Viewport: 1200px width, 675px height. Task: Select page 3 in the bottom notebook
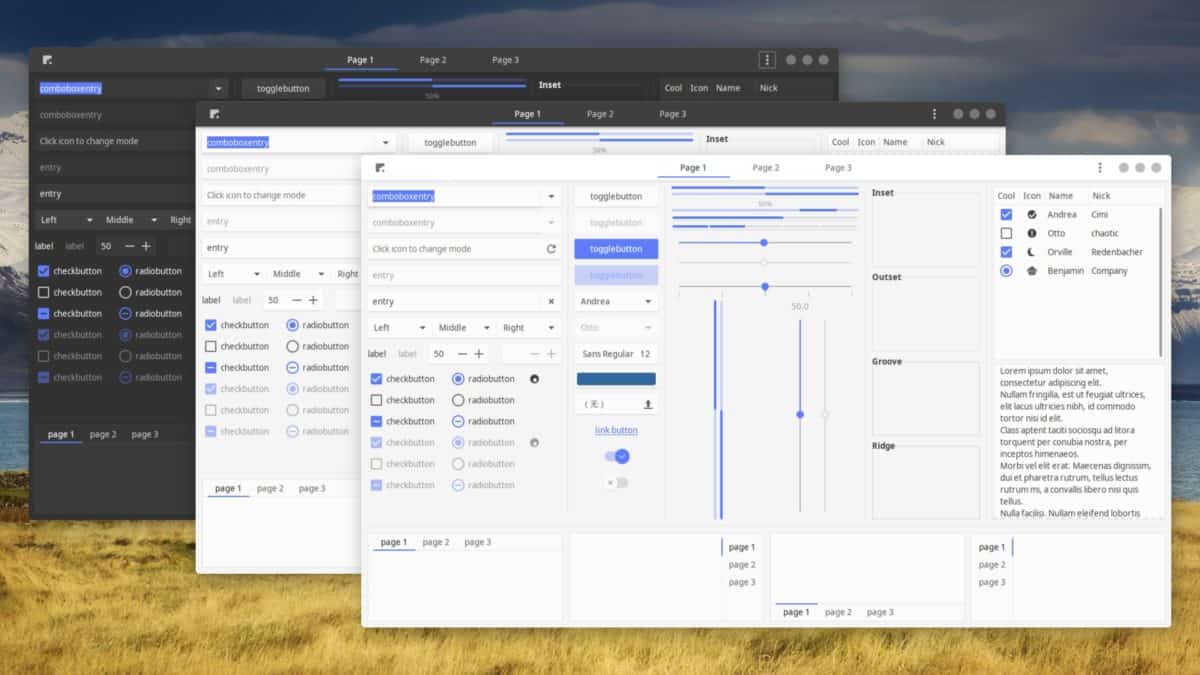477,541
